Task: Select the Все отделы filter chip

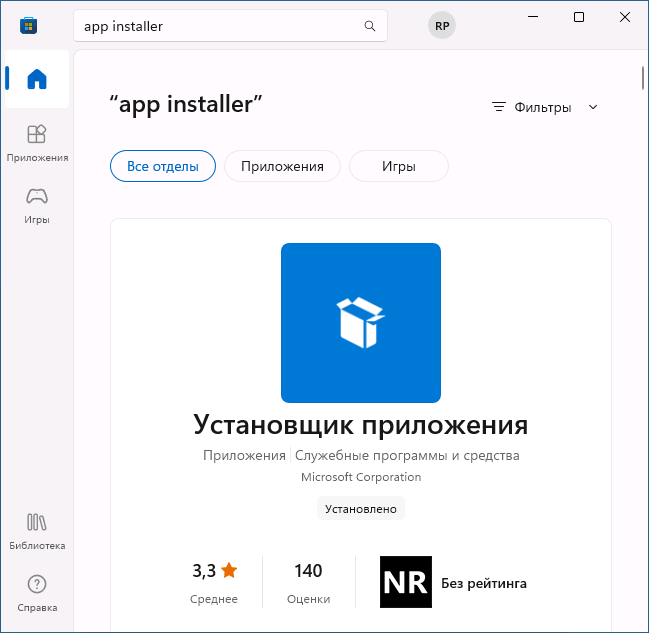Action: point(162,166)
